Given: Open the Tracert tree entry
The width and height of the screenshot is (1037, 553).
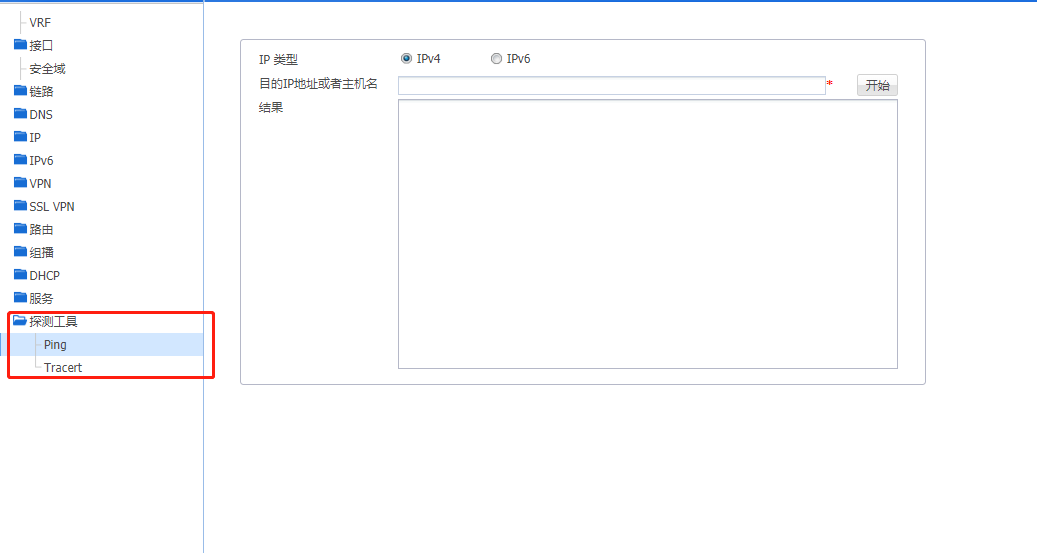Looking at the screenshot, I should point(63,368).
